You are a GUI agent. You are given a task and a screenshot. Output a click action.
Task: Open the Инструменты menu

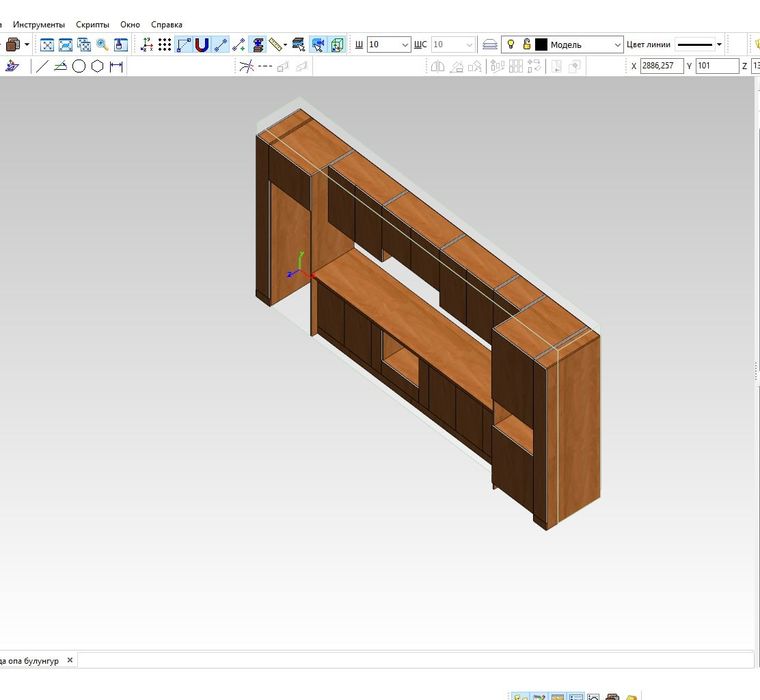point(39,24)
